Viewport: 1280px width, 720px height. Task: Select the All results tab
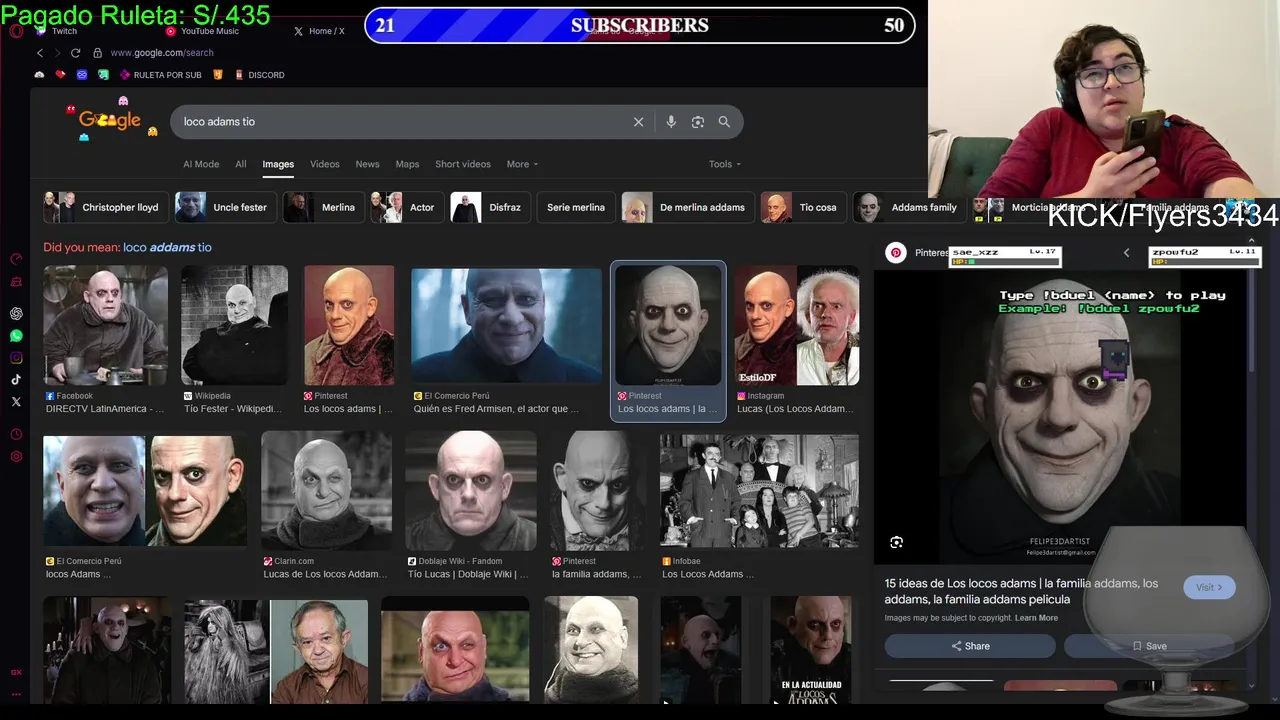click(x=241, y=164)
